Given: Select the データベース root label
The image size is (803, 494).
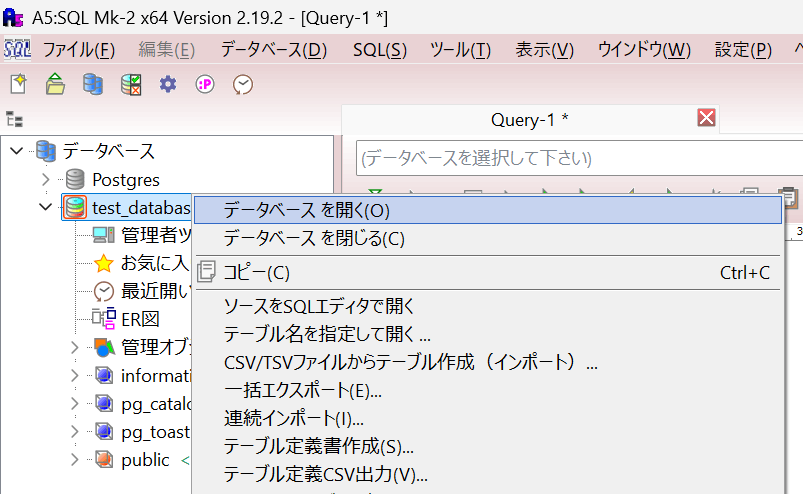Looking at the screenshot, I should click(108, 151).
